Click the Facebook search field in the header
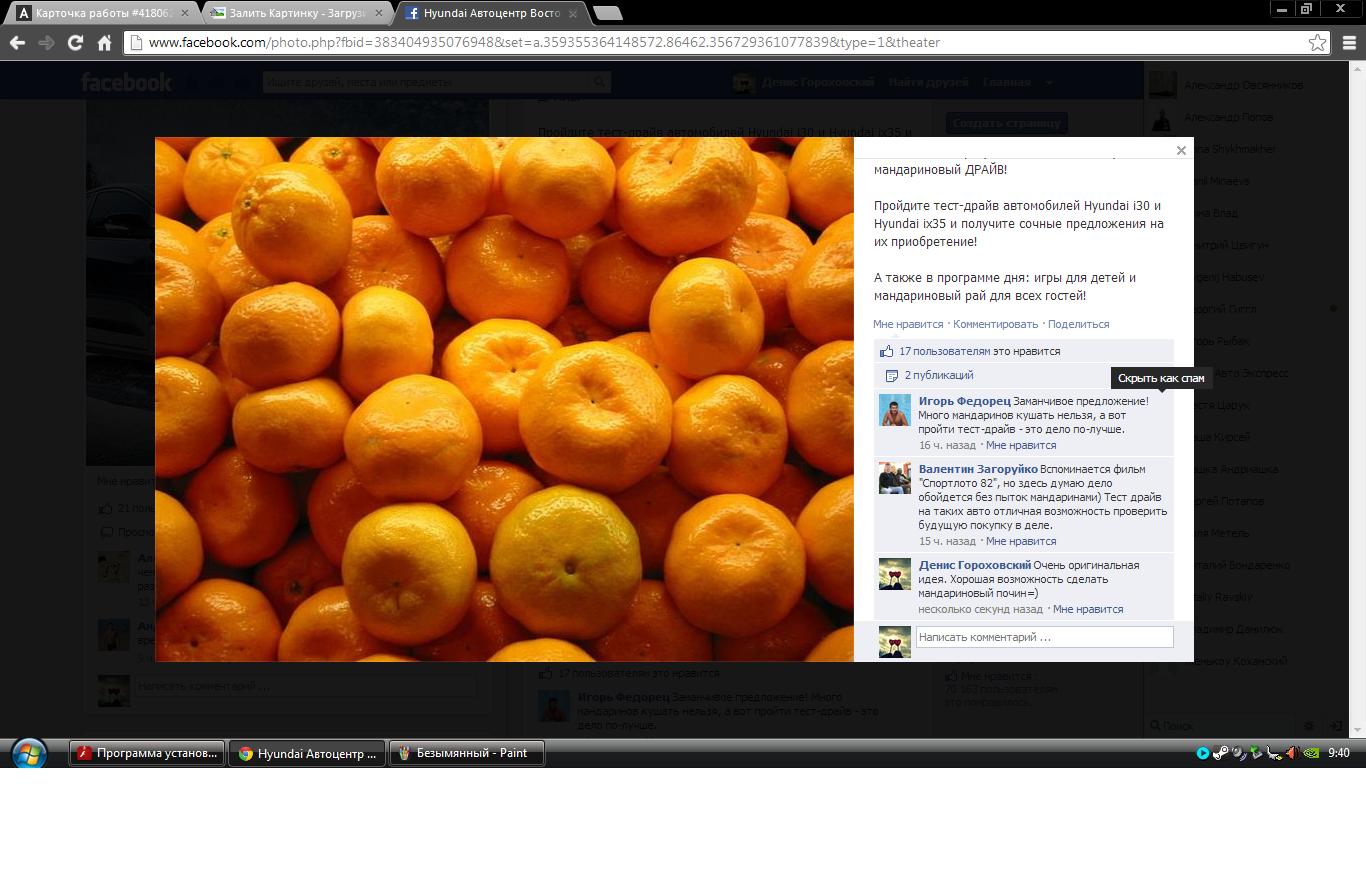 tap(436, 82)
